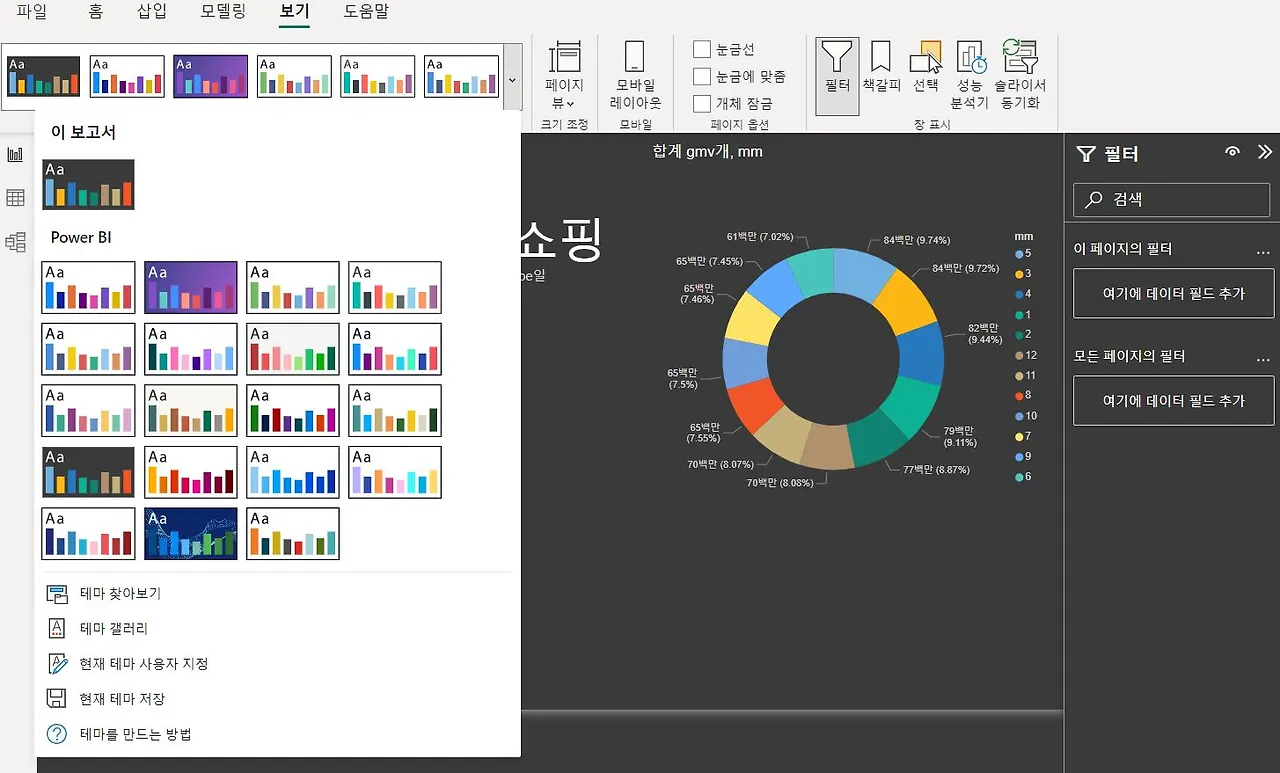
Task: Apply the dark blue textured theme thumbnail
Action: [x=191, y=533]
